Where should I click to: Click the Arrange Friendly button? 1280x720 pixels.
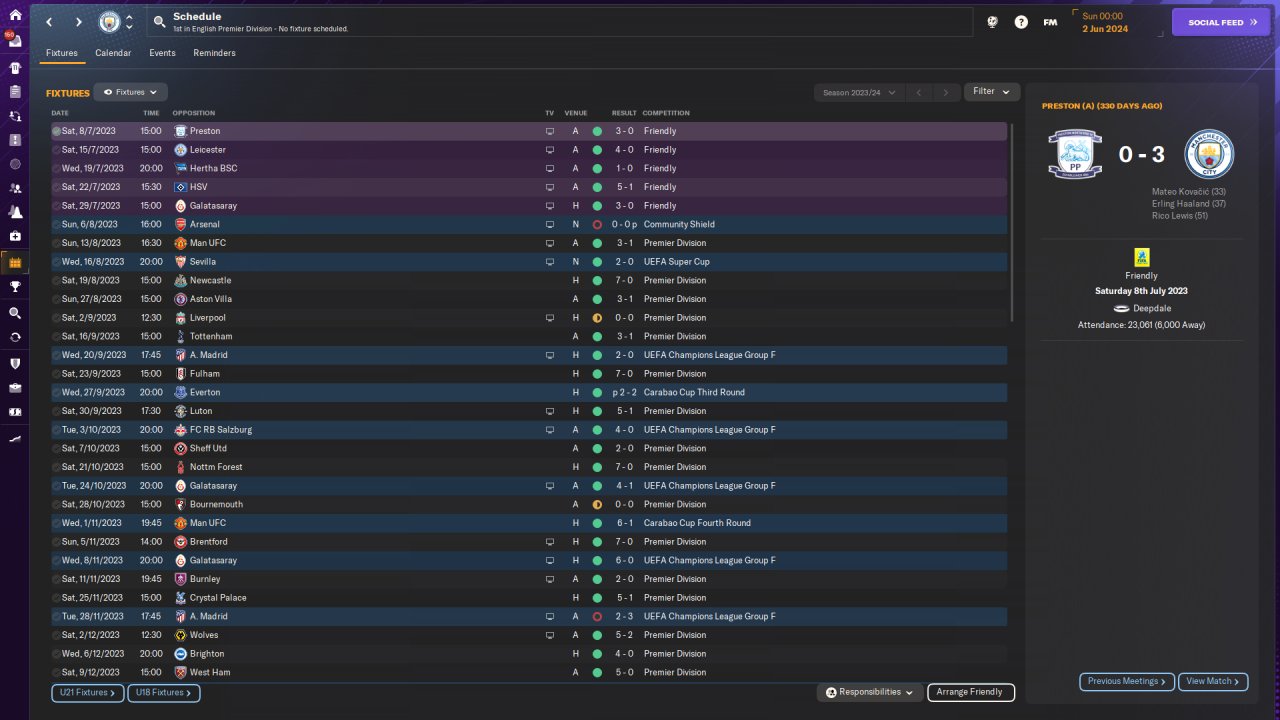pyautogui.click(x=970, y=692)
